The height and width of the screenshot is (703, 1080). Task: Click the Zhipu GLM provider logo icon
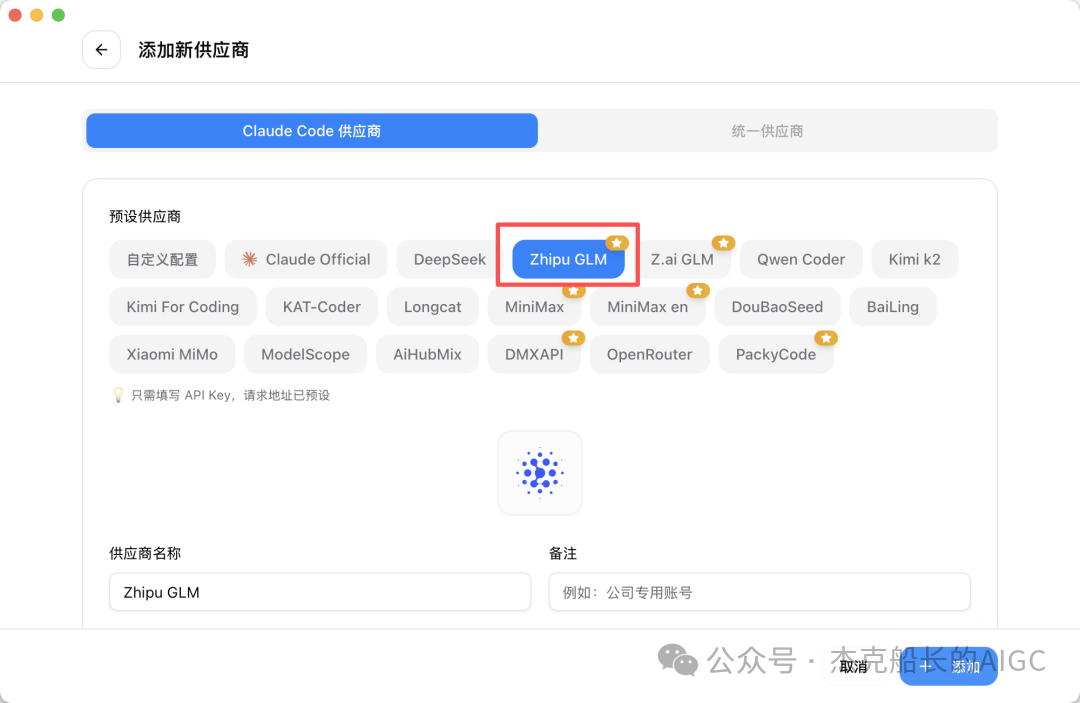[540, 473]
